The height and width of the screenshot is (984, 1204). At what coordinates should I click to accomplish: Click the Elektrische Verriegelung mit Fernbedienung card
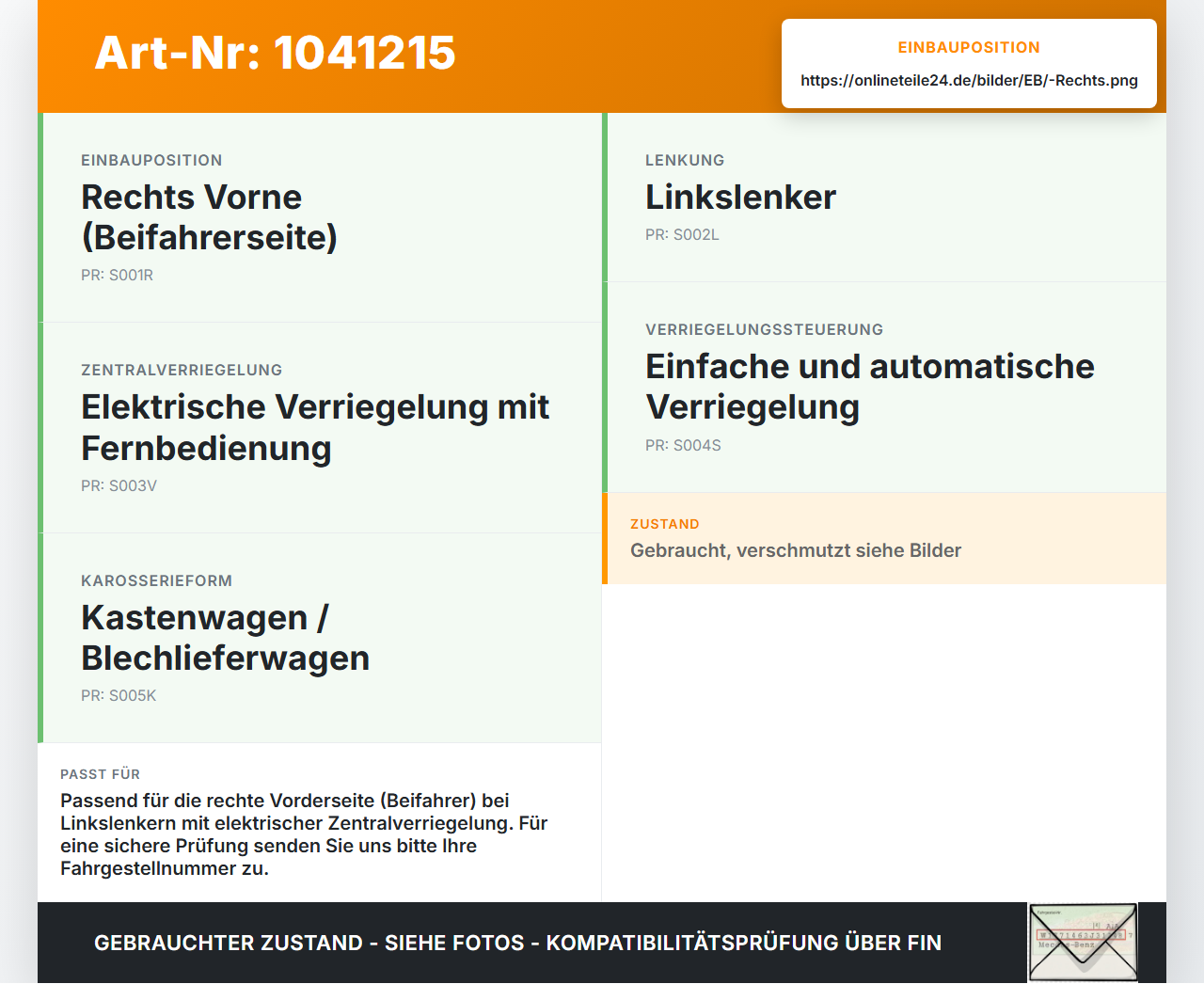coord(320,428)
